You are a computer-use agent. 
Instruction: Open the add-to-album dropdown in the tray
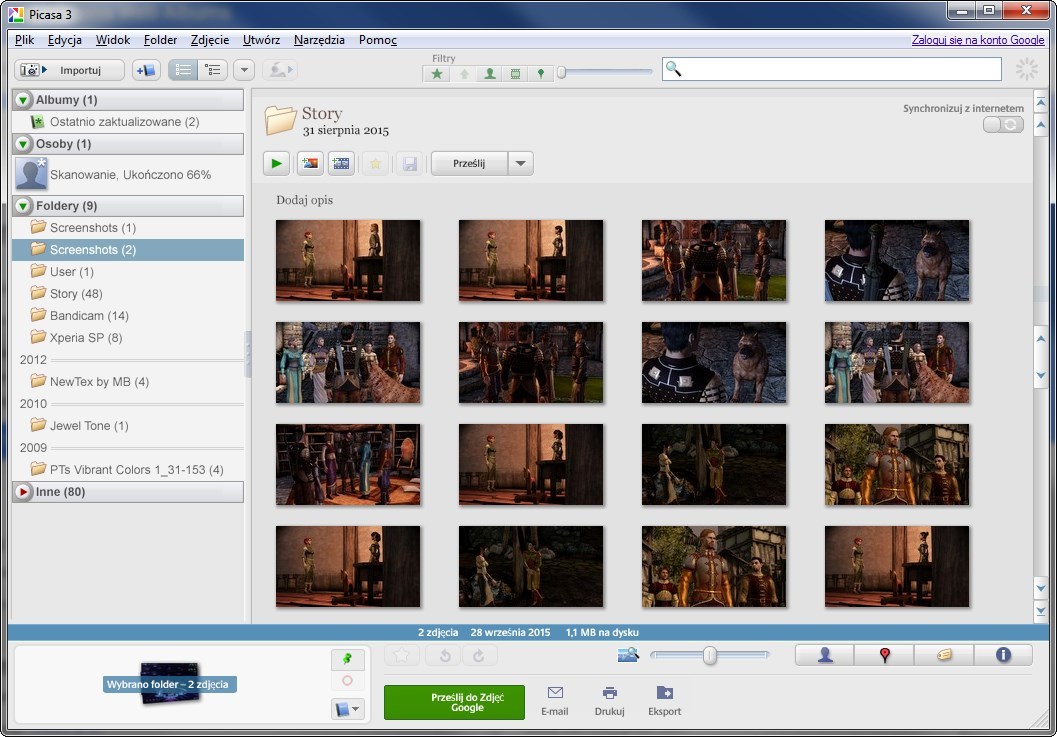coord(347,709)
